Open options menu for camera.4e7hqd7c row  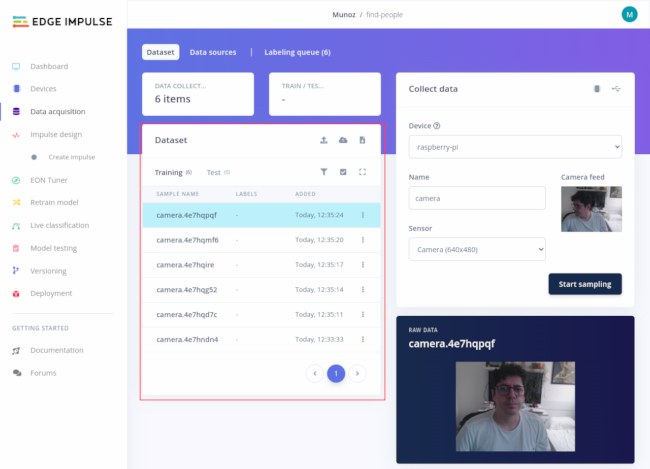362,315
